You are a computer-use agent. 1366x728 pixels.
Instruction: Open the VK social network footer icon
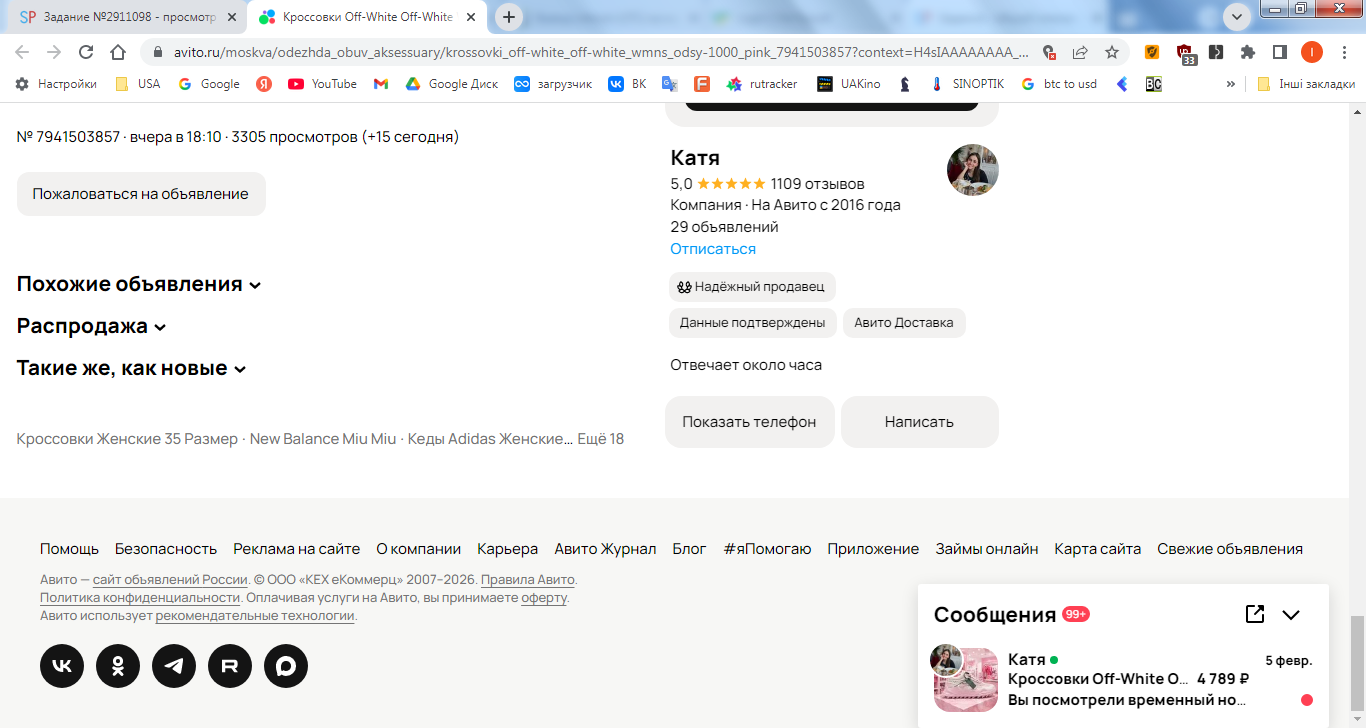tap(62, 666)
